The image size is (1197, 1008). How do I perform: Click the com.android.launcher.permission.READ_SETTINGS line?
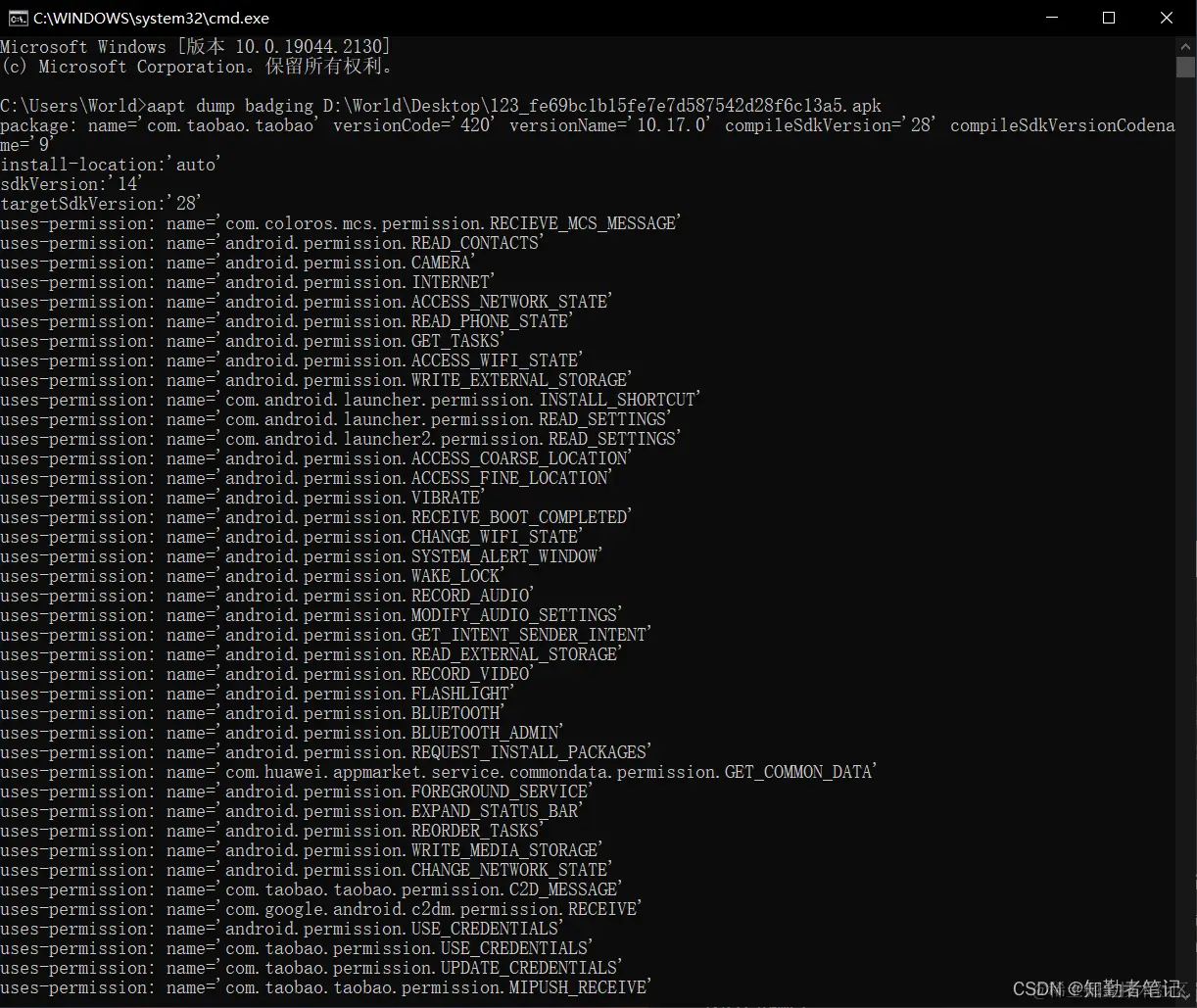(x=336, y=419)
